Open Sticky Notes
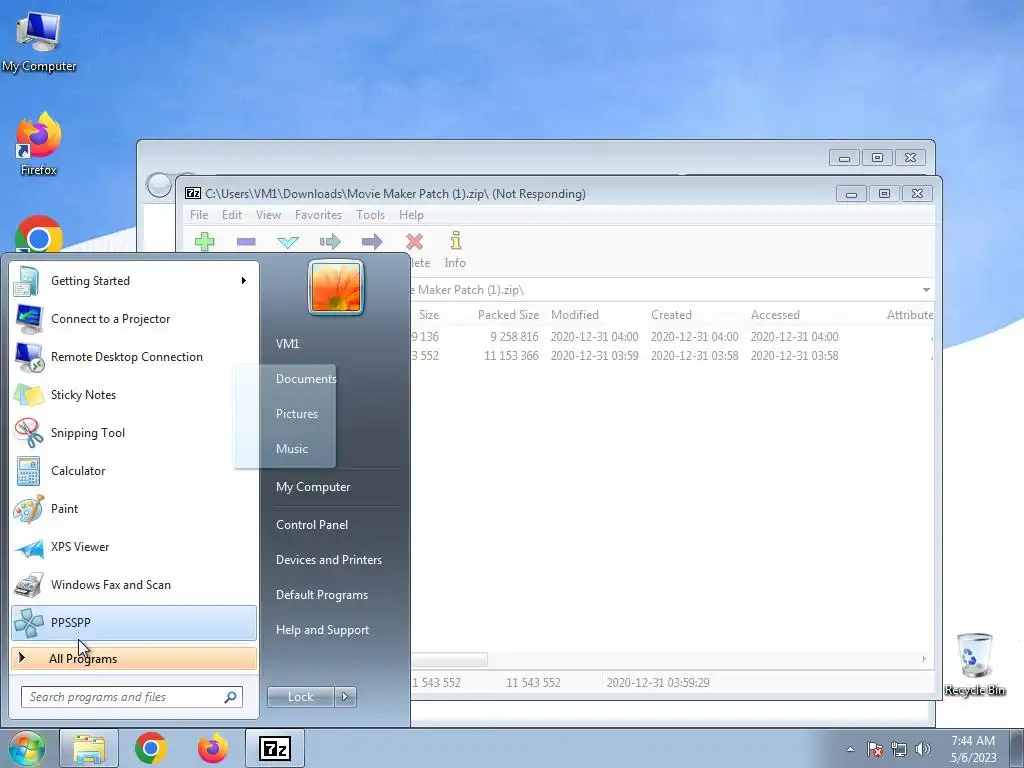Screen dimensions: 1024x768 click(134, 394)
